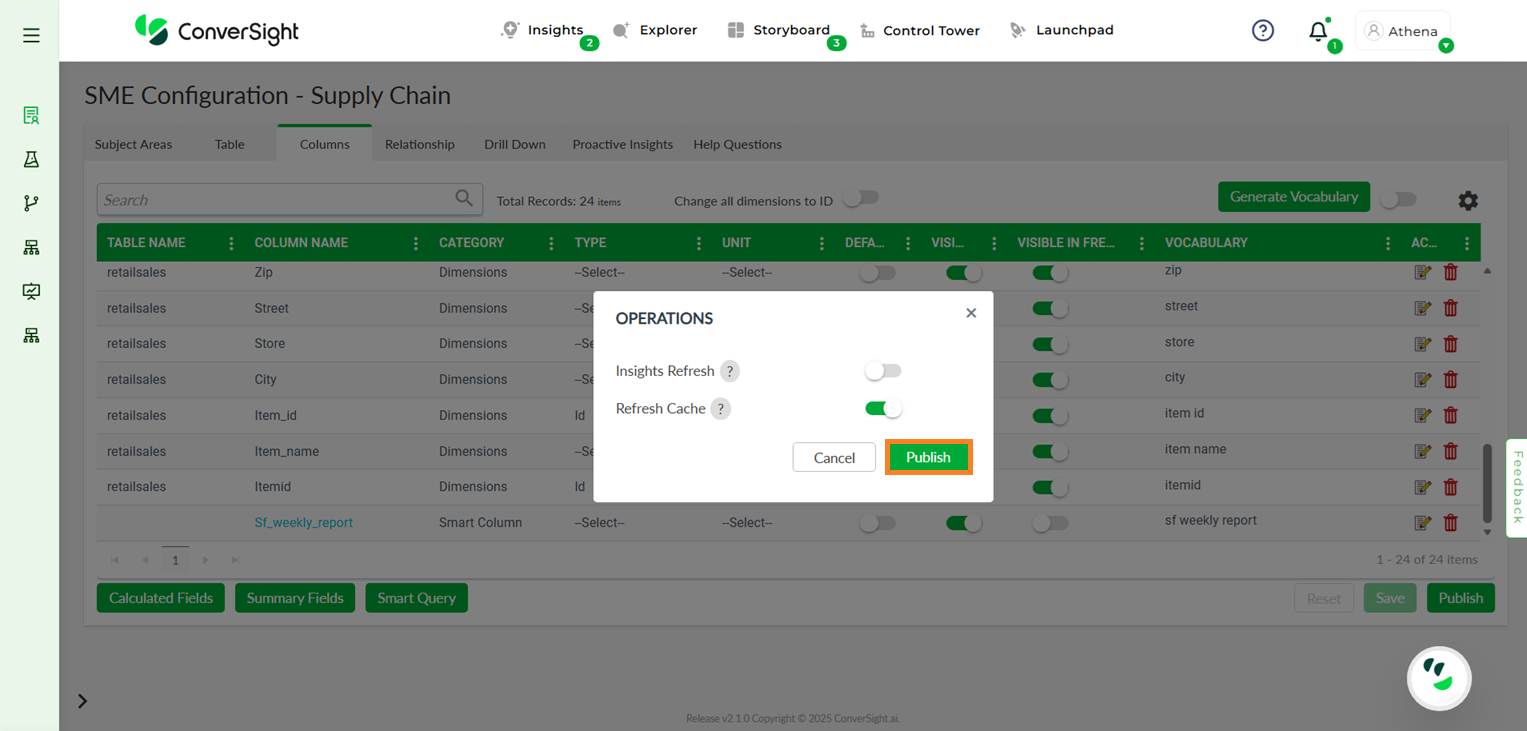Viewport: 1527px width, 731px height.
Task: Open the notifications bell
Action: (1318, 31)
